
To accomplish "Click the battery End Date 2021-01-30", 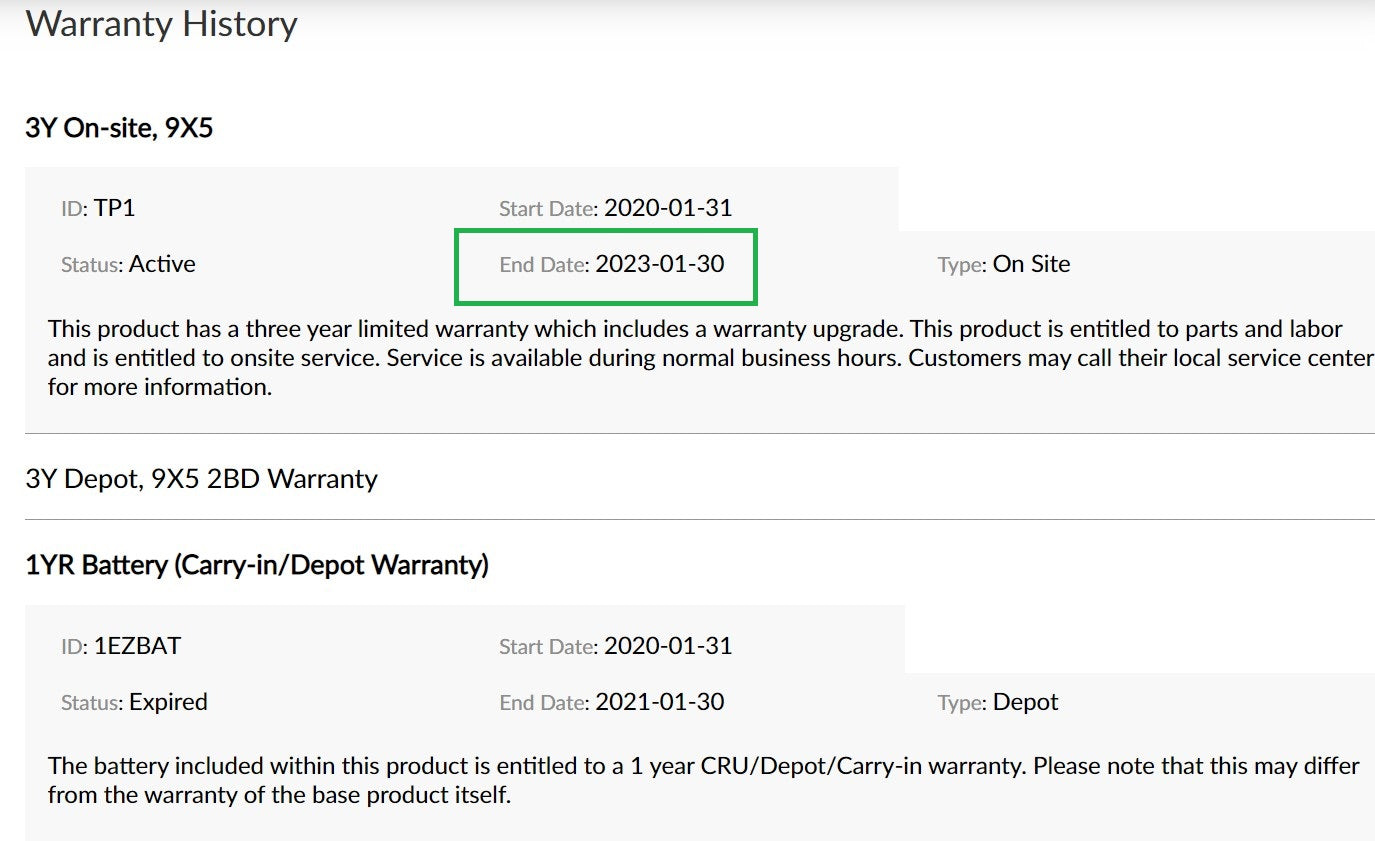I will click(660, 702).
